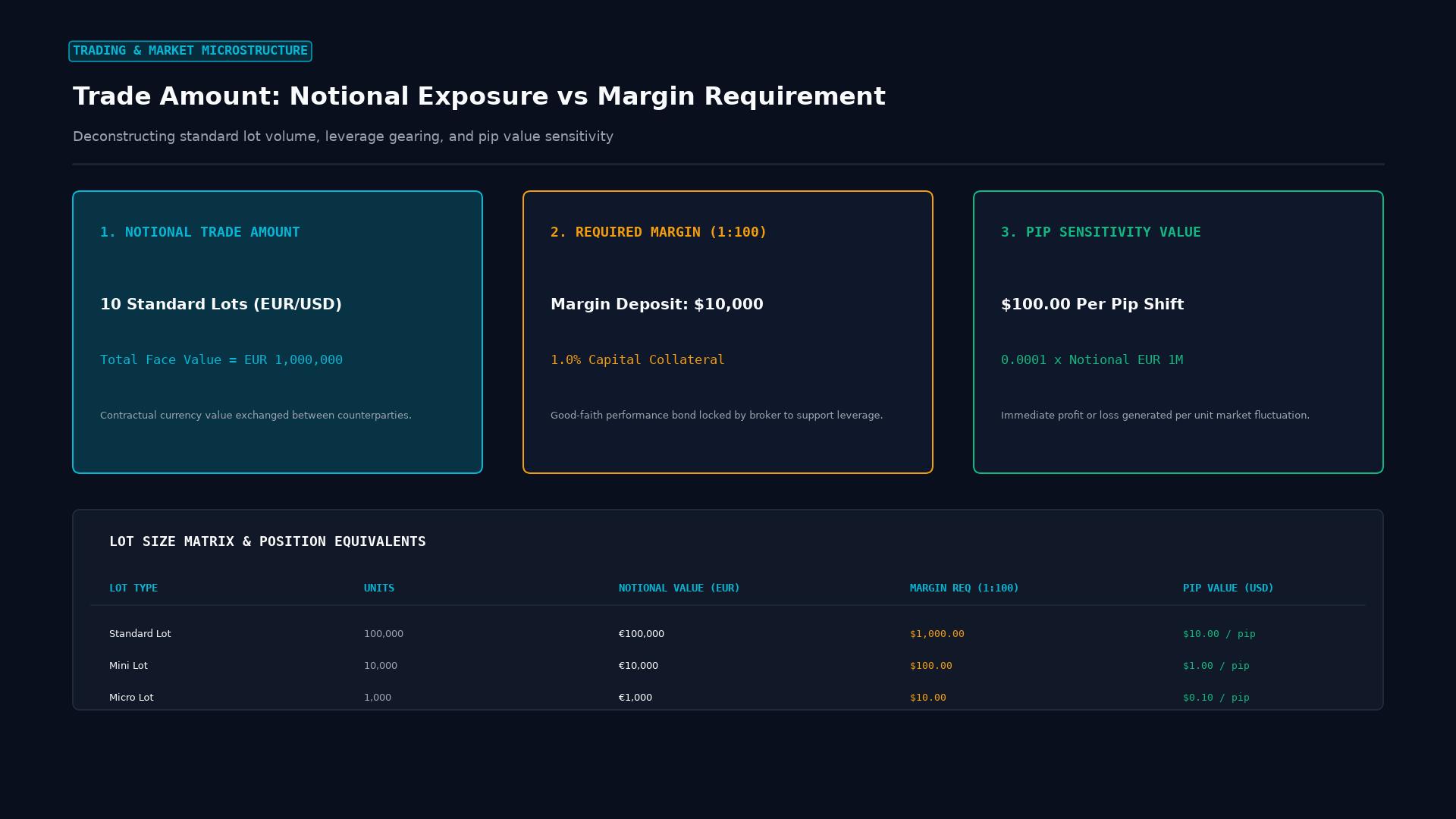Image resolution: width=1456 pixels, height=819 pixels.
Task: Click 'Immediate profit or loss generated' description
Action: [1155, 416]
